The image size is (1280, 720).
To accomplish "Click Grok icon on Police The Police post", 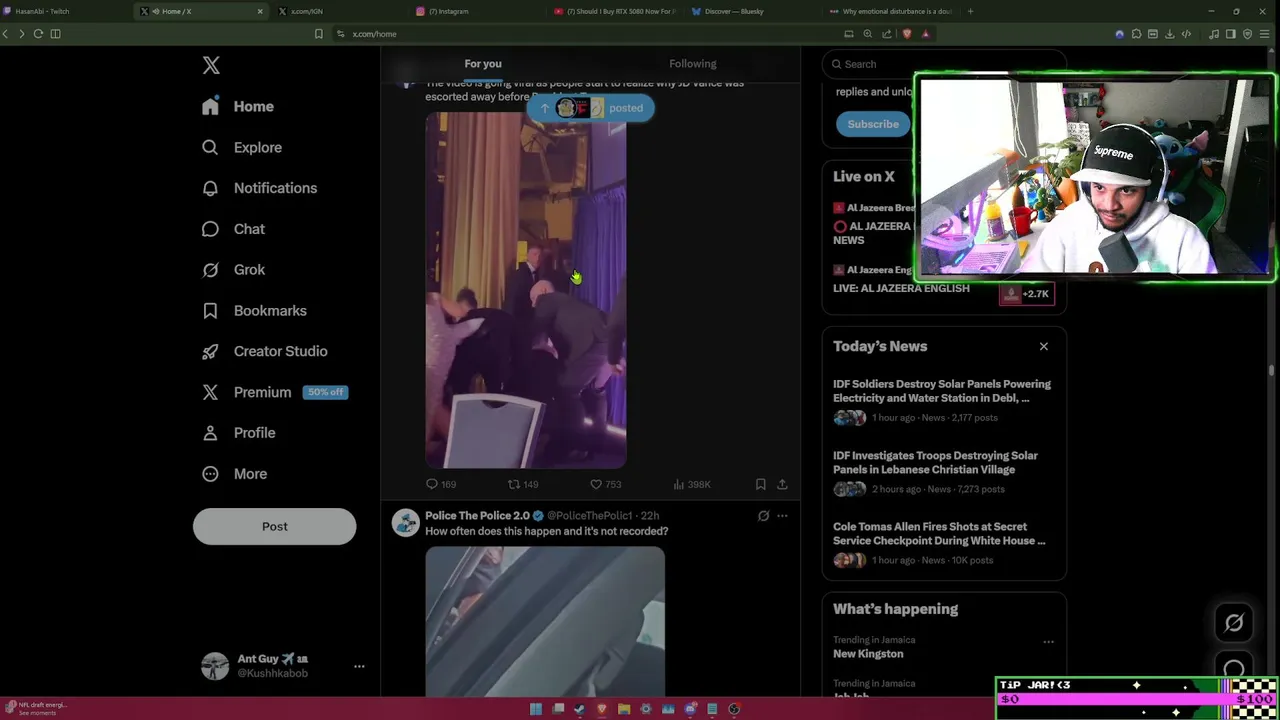I will [x=763, y=516].
